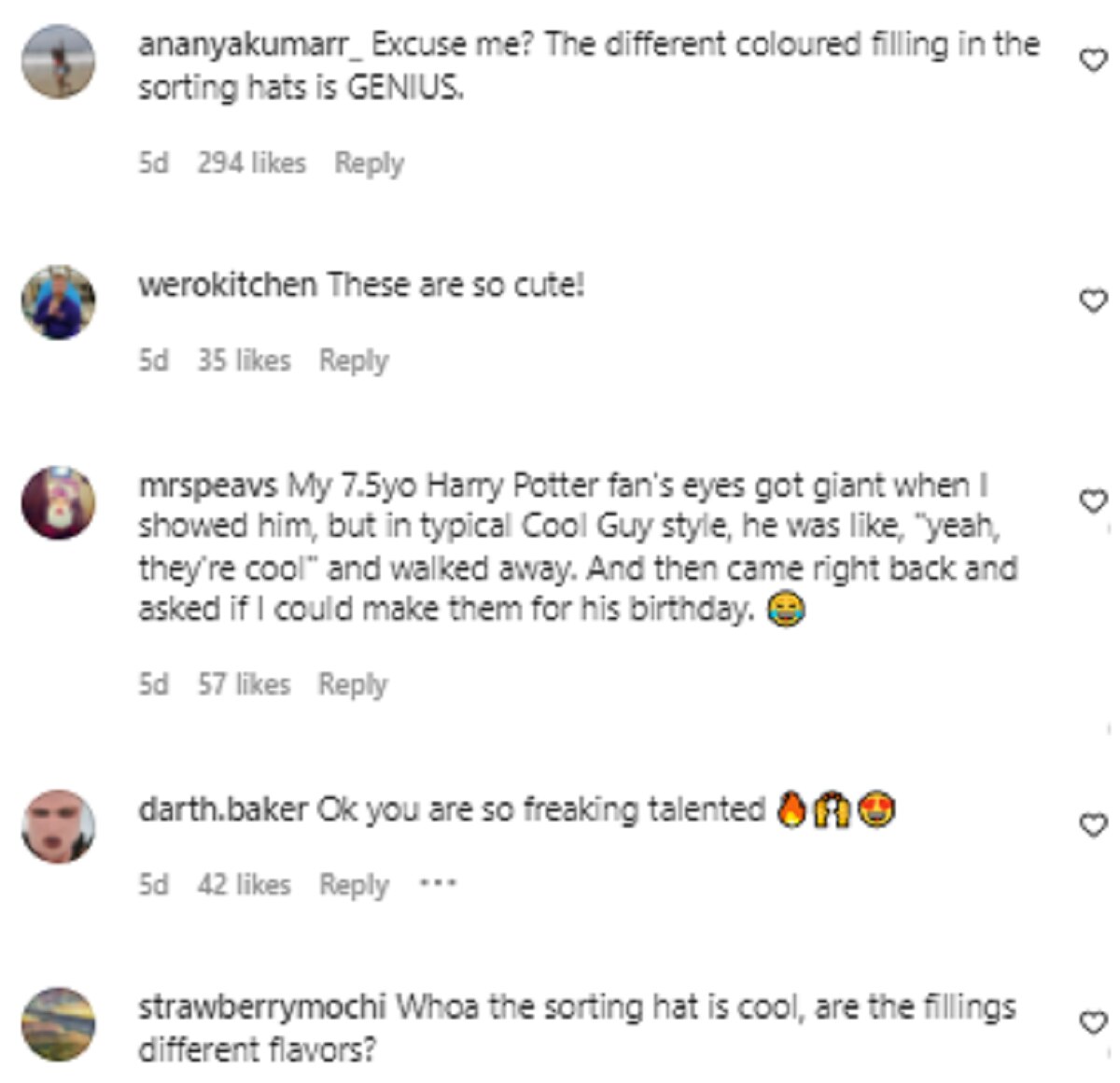The width and height of the screenshot is (1120, 1083).
Task: Like ananyakumarr_'s comment with the heart
Action: click(x=1092, y=62)
